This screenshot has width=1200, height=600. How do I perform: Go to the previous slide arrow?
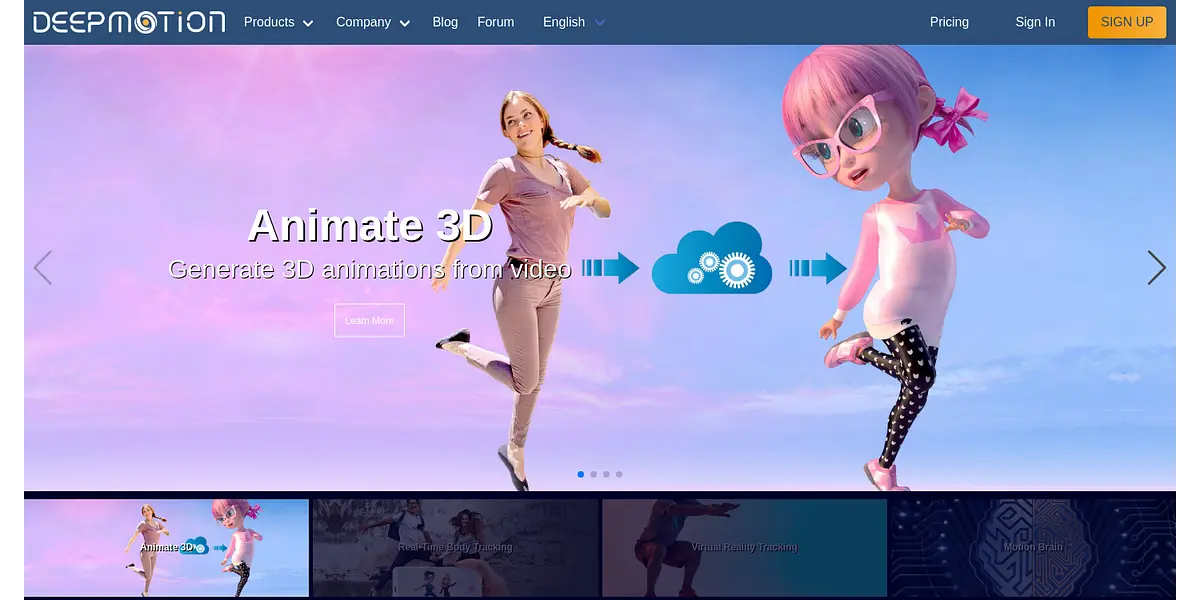click(x=42, y=268)
